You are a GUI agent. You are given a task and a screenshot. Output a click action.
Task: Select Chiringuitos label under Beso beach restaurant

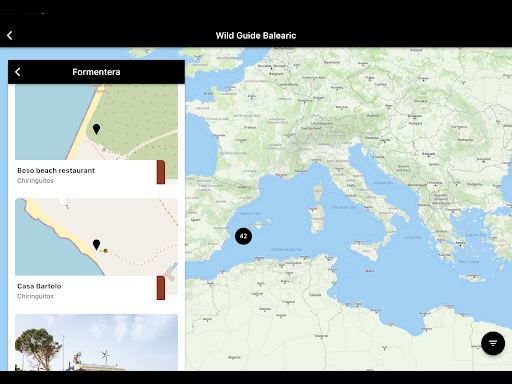tap(35, 180)
